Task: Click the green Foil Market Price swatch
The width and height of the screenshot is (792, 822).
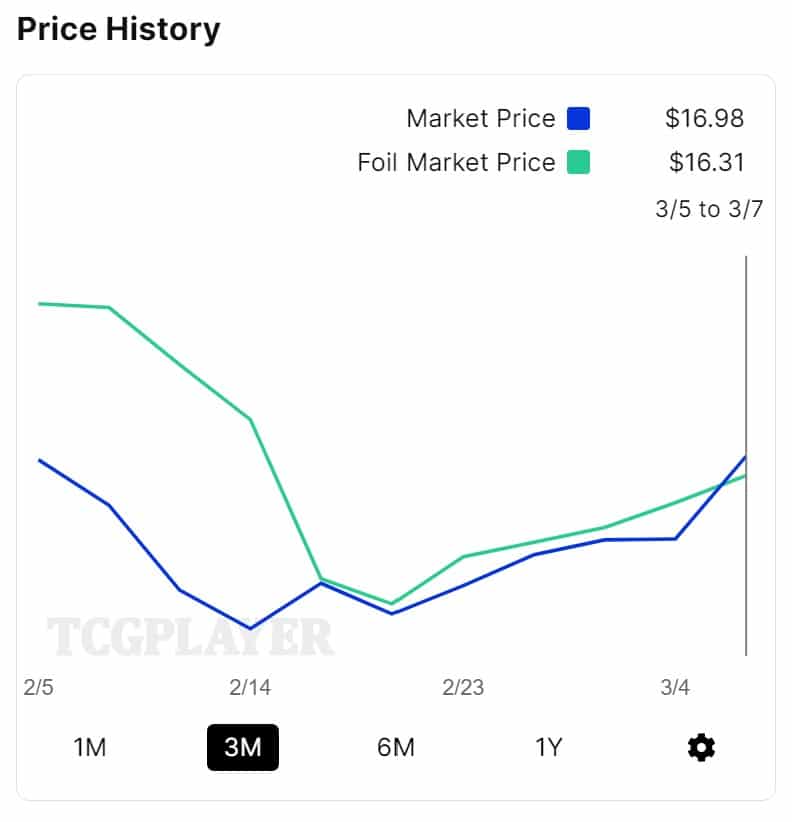Action: pyautogui.click(x=578, y=162)
